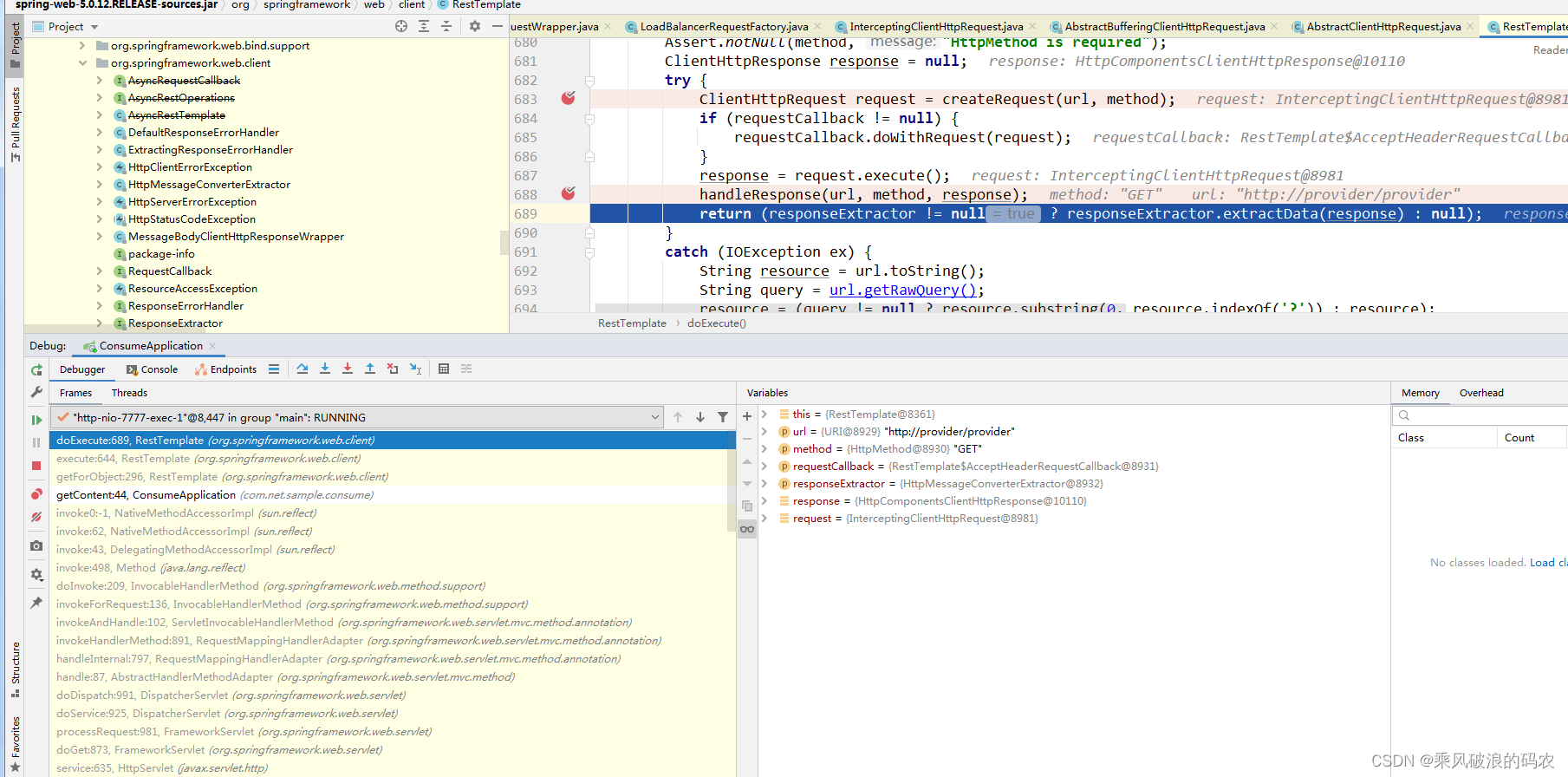Screen dimensions: 1568x777
Task: Open the Structure tool window
Action: point(15,669)
